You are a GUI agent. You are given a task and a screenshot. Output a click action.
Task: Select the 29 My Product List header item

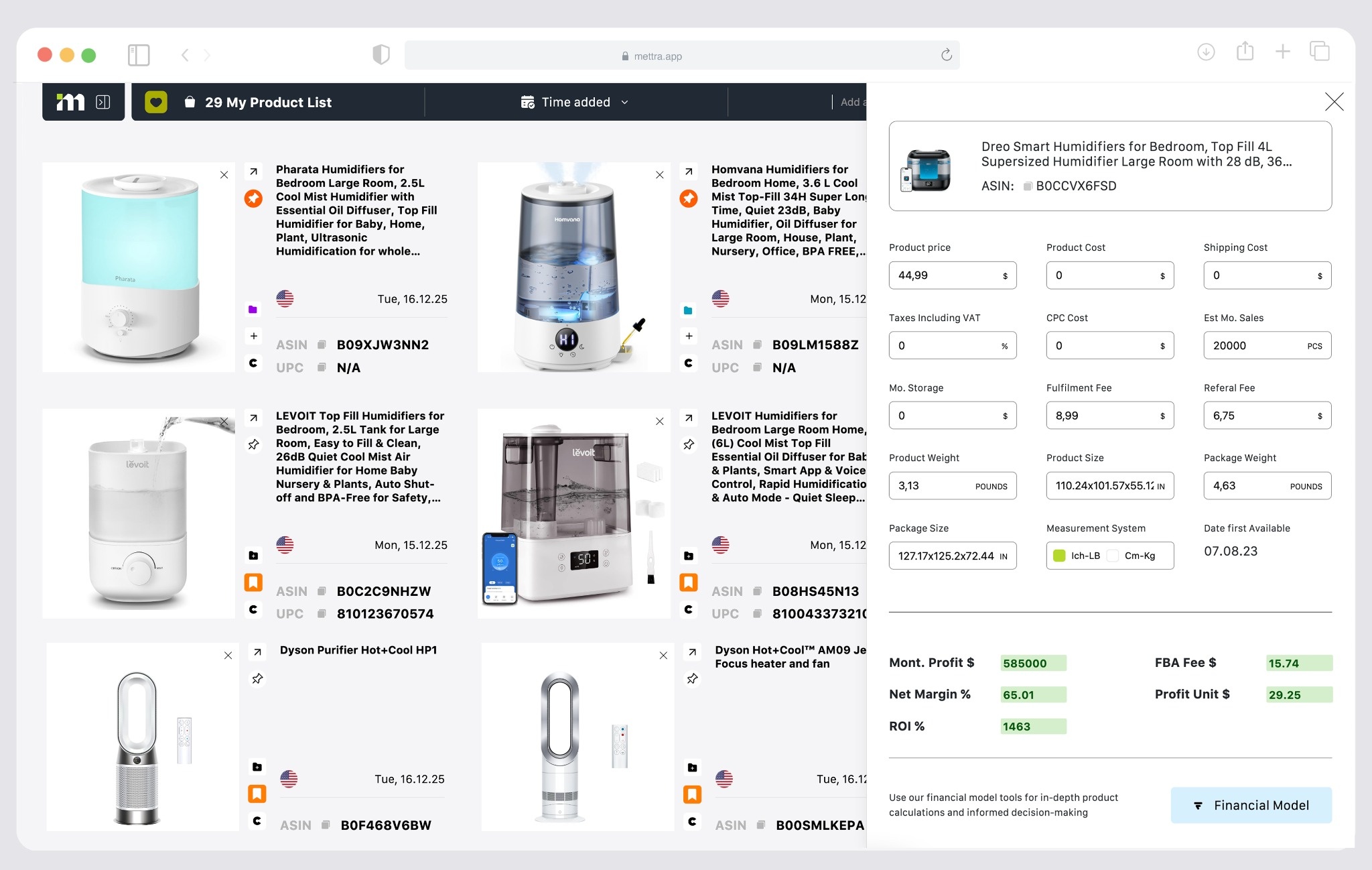[268, 102]
